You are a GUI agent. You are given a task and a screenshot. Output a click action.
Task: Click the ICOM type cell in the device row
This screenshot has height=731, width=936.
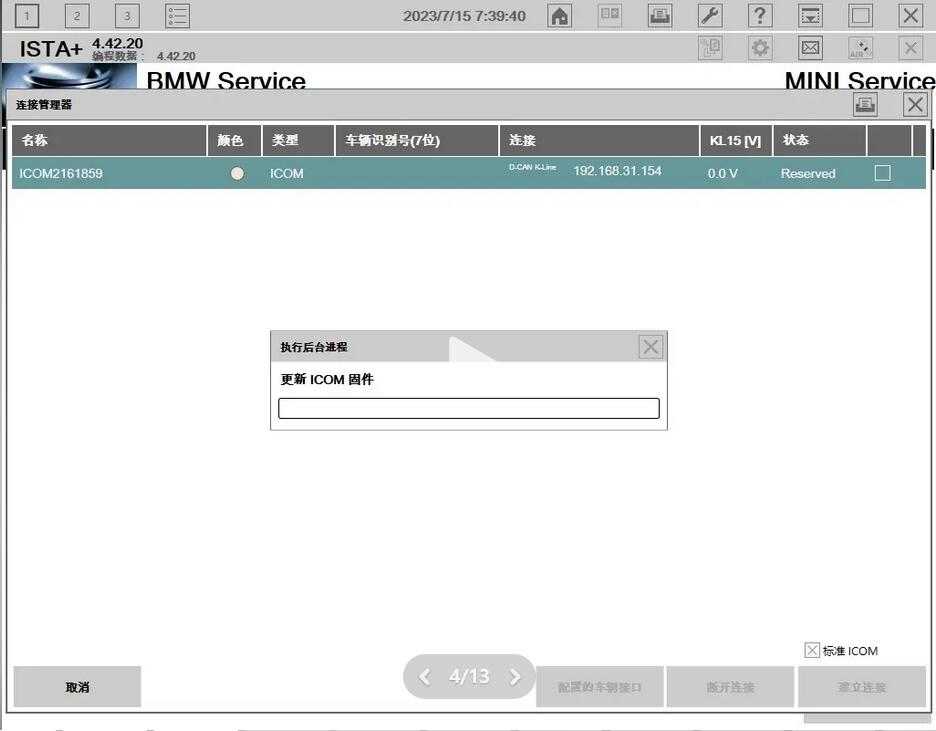tap(287, 174)
